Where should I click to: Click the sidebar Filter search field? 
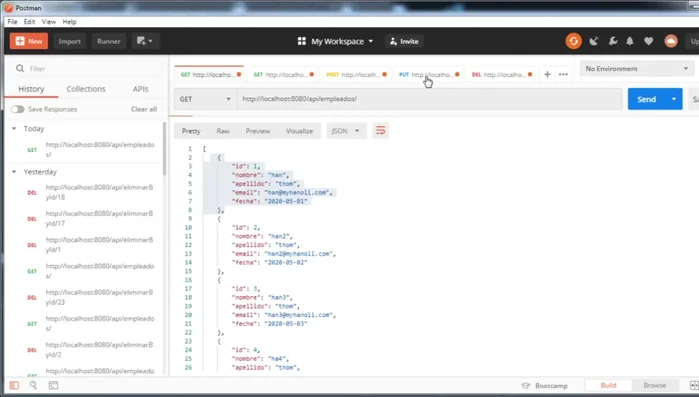pyautogui.click(x=87, y=69)
